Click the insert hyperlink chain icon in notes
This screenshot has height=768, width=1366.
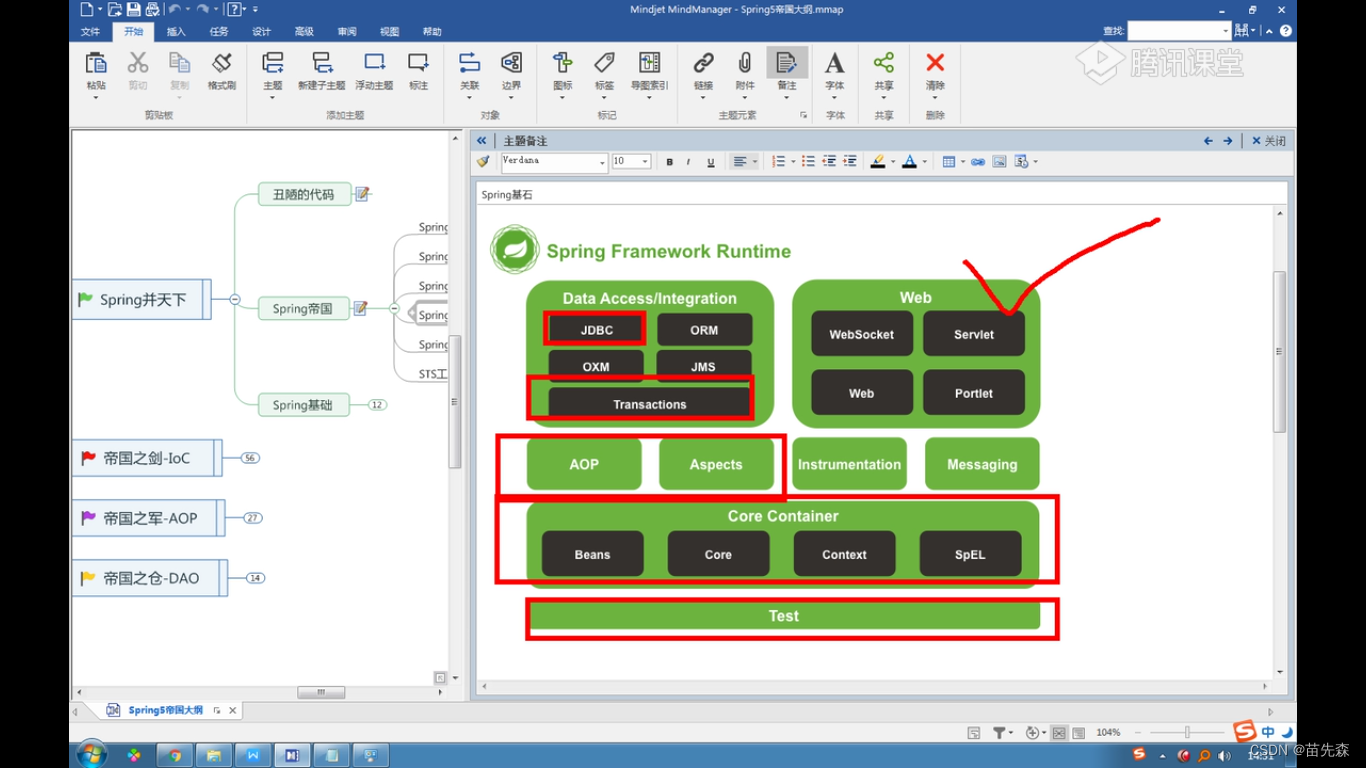pyautogui.click(x=978, y=162)
